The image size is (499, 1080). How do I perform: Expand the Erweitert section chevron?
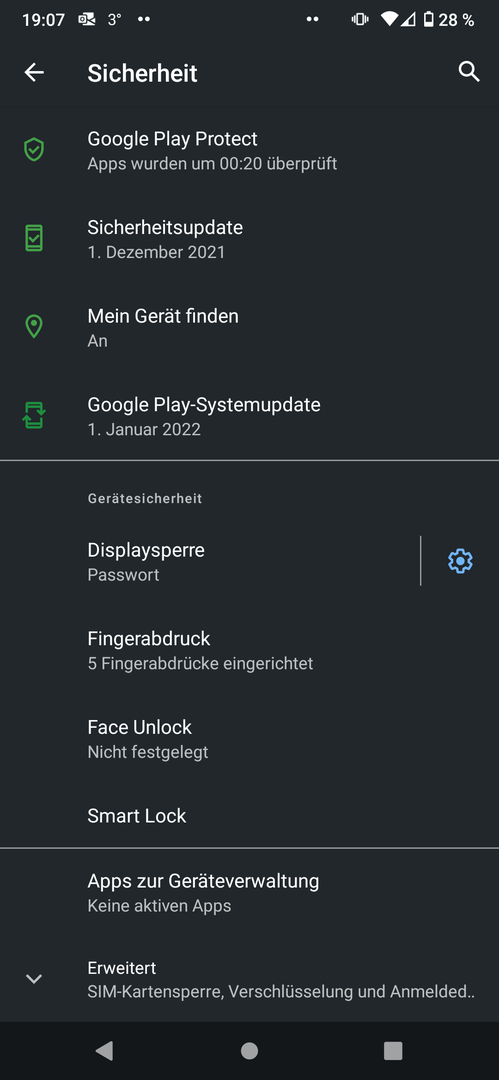click(34, 979)
